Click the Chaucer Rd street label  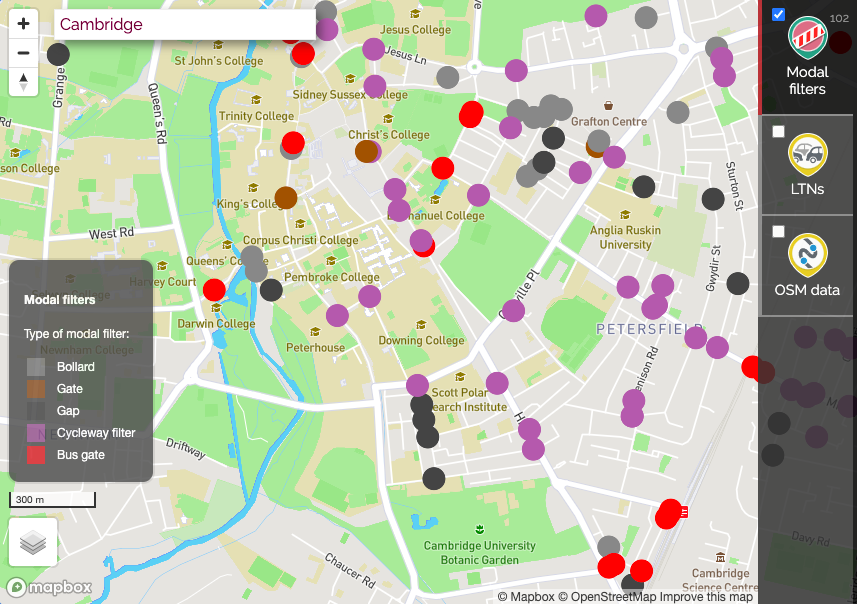[350, 570]
